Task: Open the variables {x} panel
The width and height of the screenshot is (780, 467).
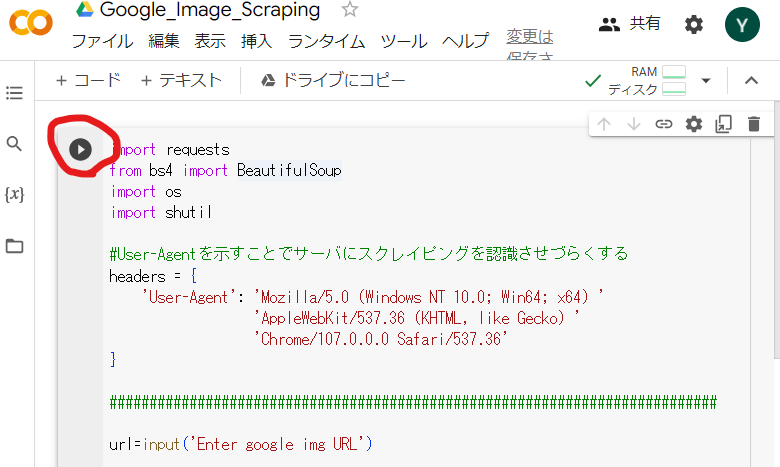Action: (14, 194)
